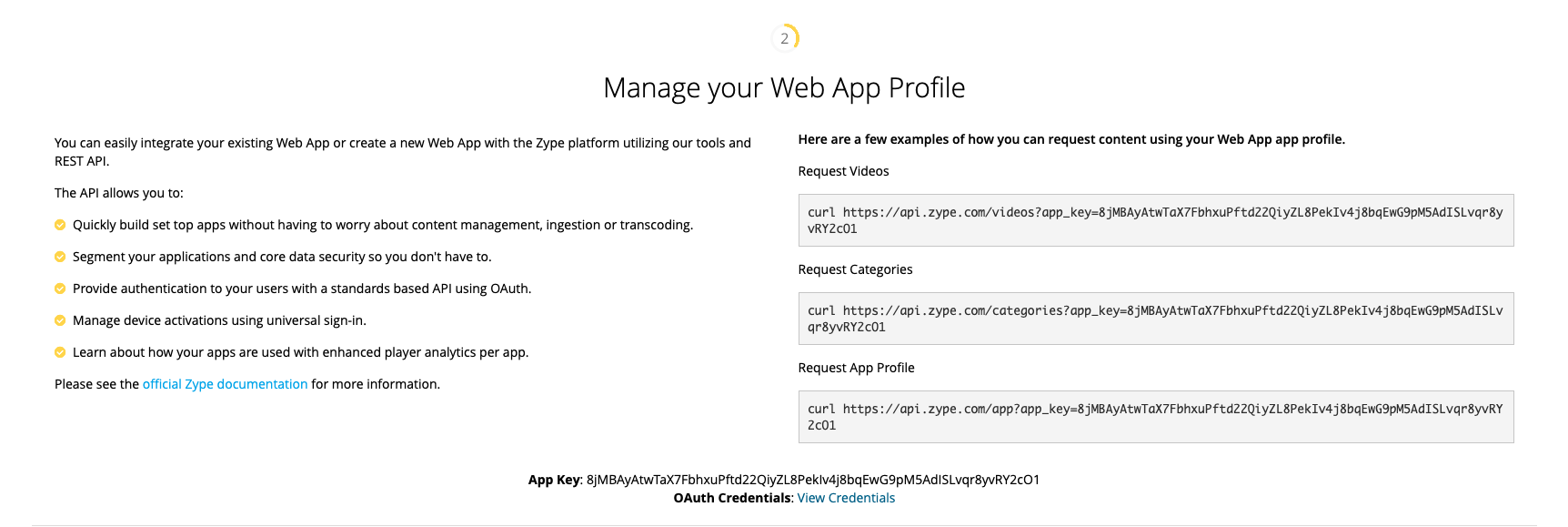Viewport: 1568px width, 527px height.
Task: Open the official Zype documentation link
Action: 225,384
